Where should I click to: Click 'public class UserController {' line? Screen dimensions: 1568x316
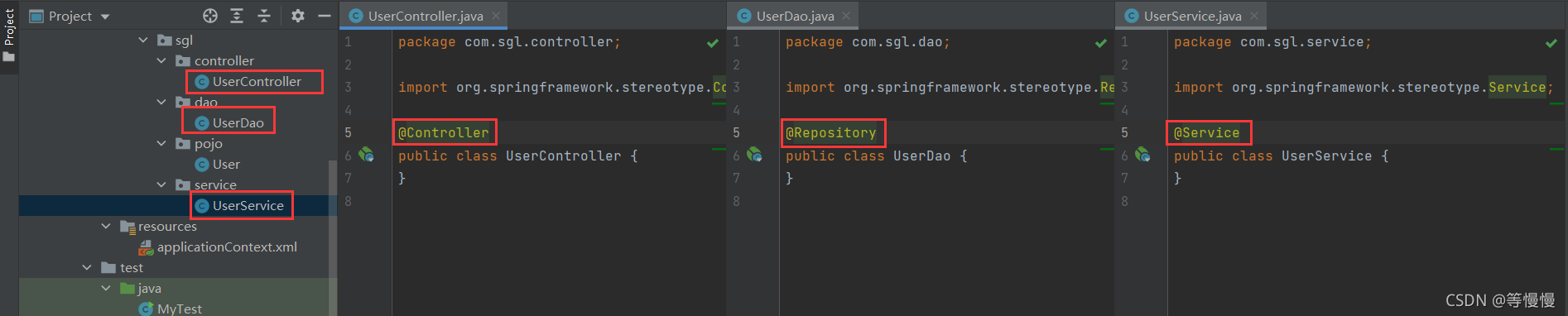coord(518,156)
